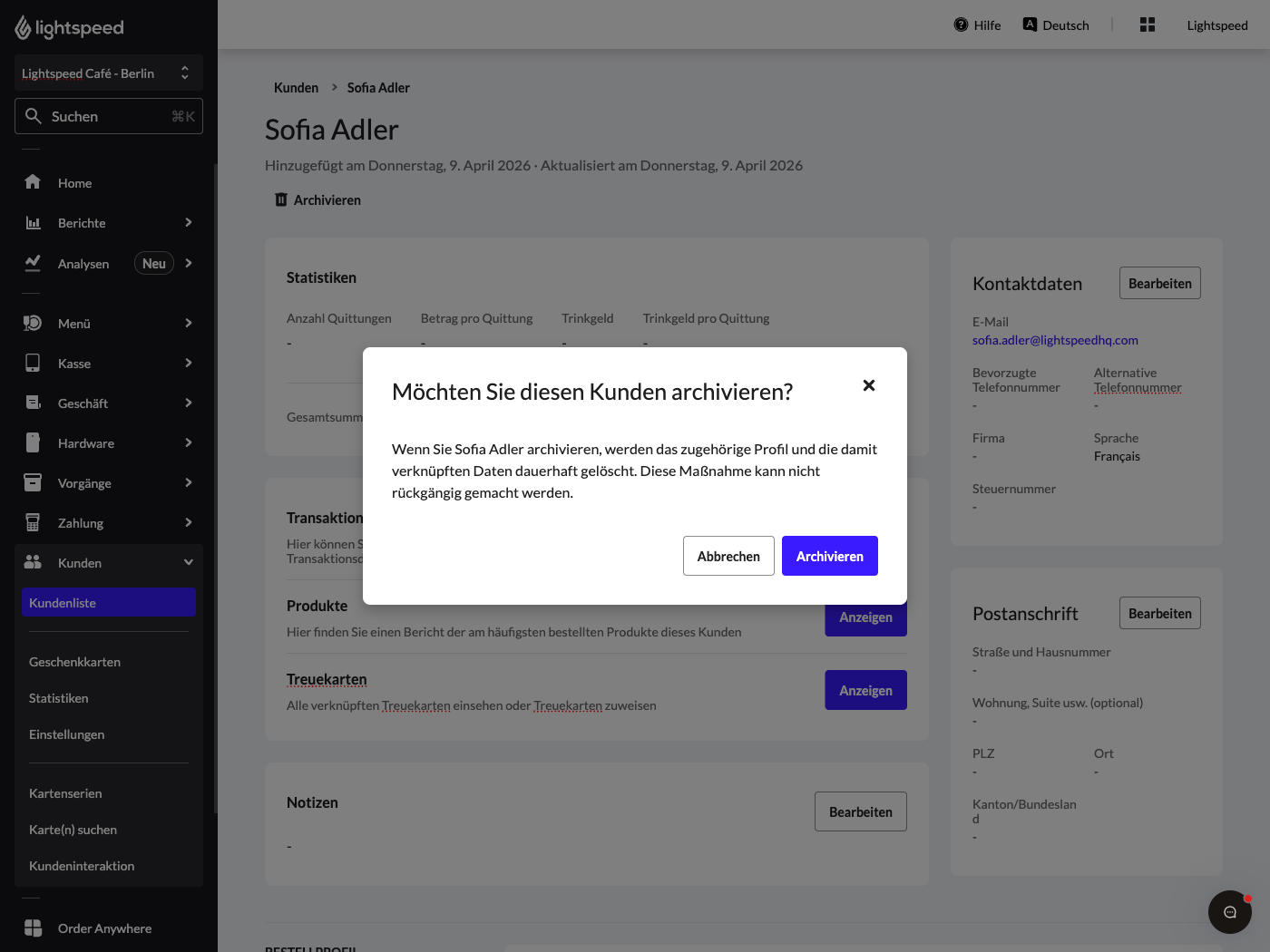Open the Lightspeed Café - Berlin location switcher
This screenshot has width=1270, height=952.
[109, 73]
